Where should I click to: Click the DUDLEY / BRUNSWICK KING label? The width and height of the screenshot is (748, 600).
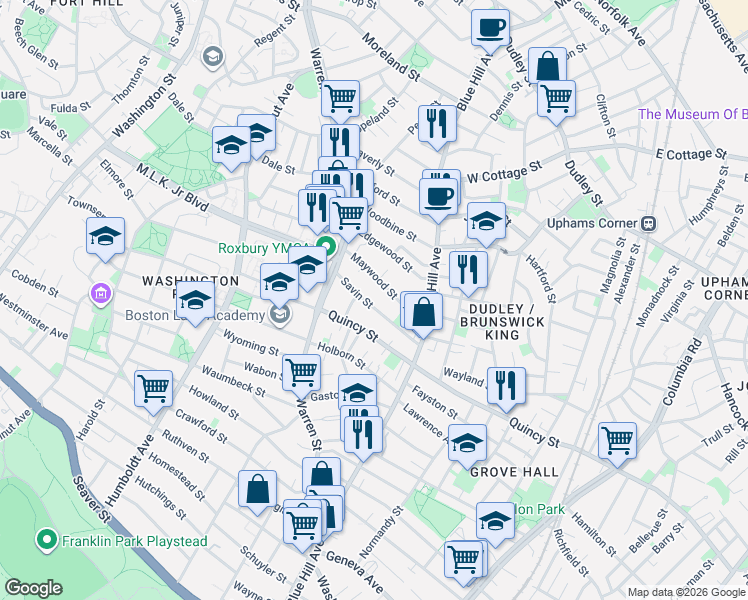click(x=502, y=322)
